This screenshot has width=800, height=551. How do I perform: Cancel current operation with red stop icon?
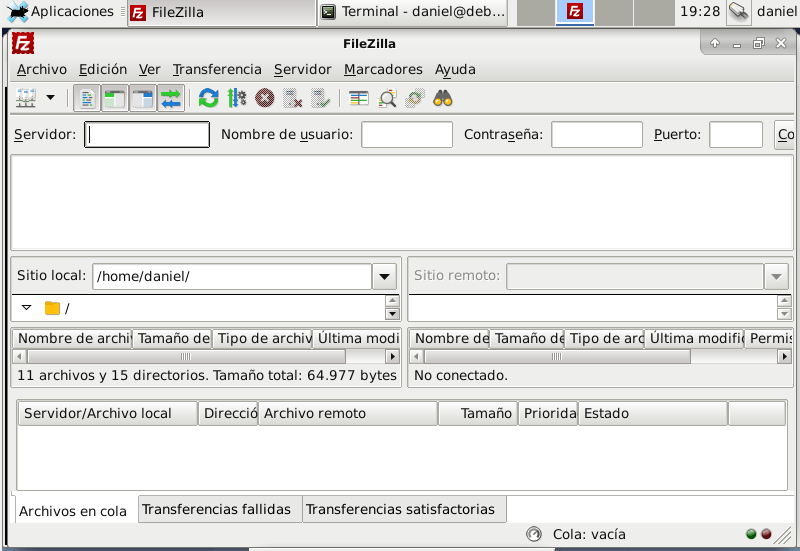point(264,98)
